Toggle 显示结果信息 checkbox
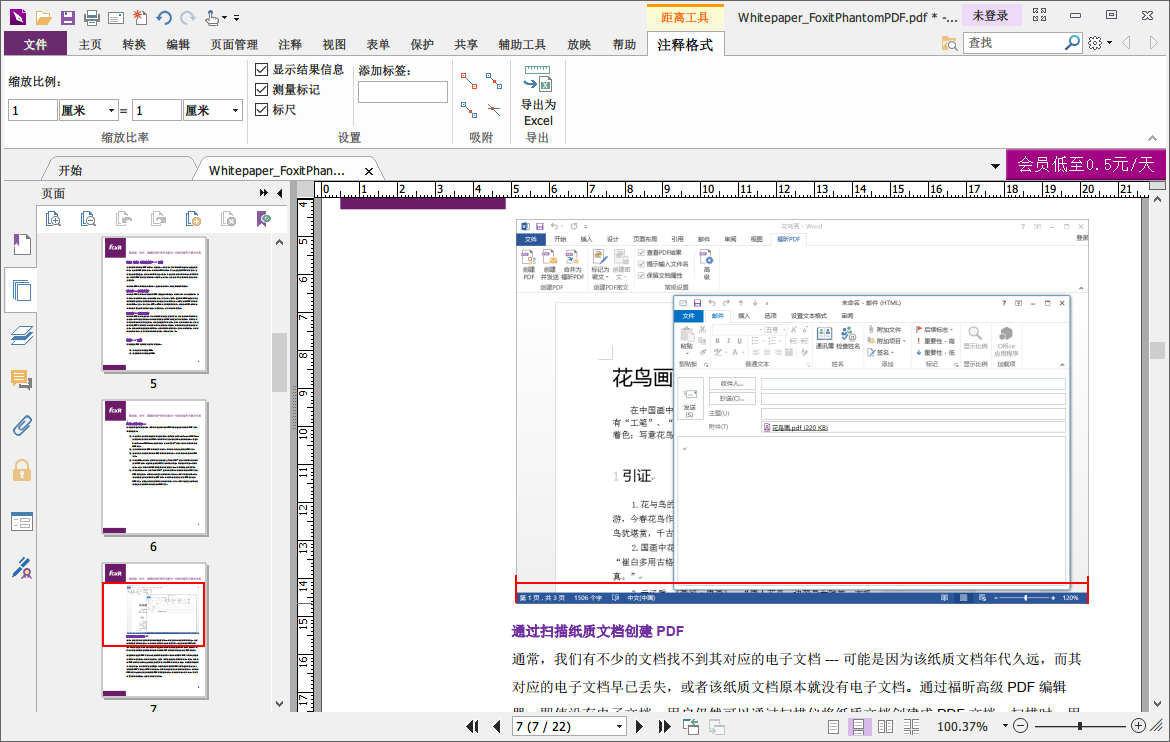Screen dimensions: 1170x742 261,69
